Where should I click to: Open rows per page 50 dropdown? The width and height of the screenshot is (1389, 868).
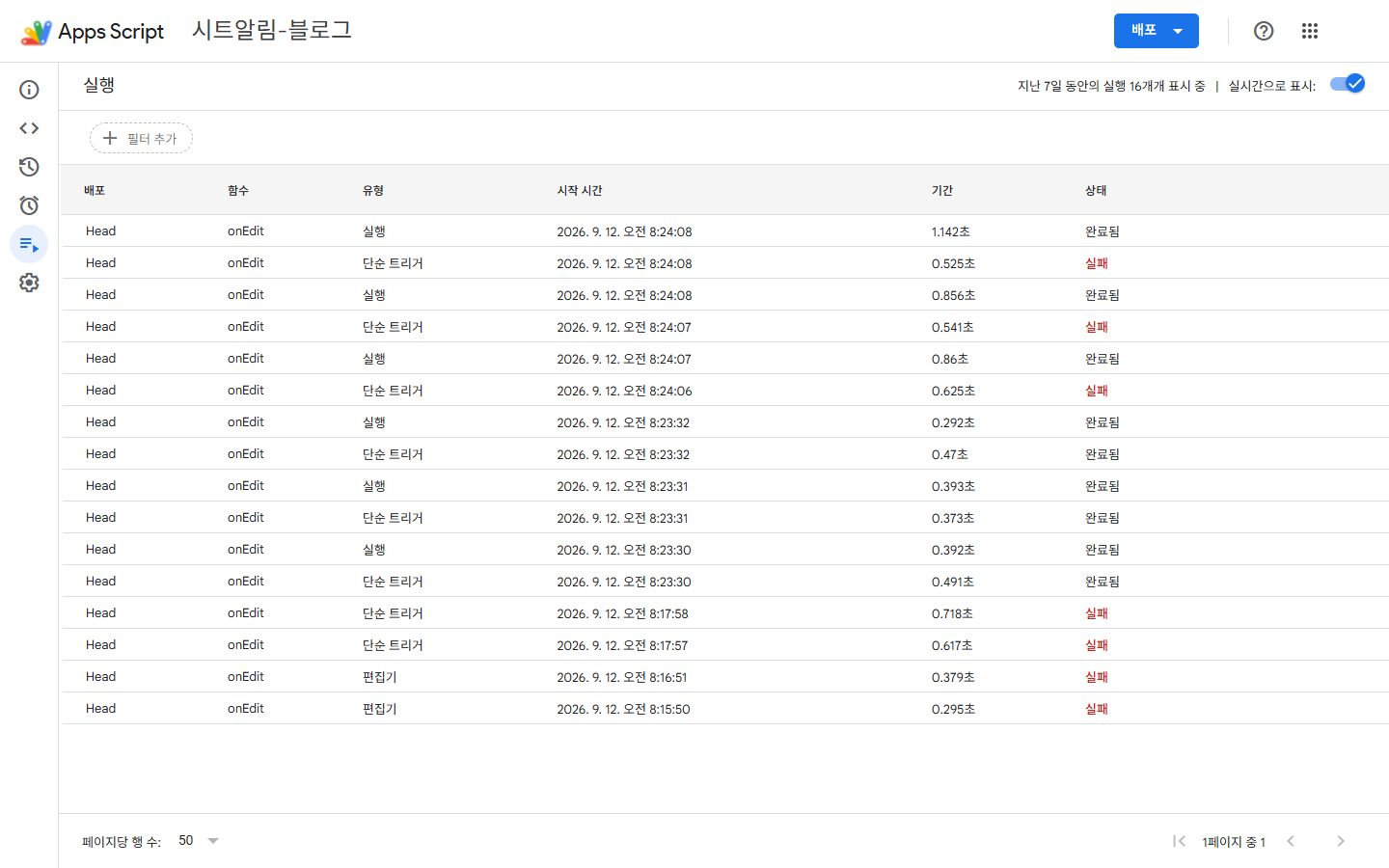point(199,841)
